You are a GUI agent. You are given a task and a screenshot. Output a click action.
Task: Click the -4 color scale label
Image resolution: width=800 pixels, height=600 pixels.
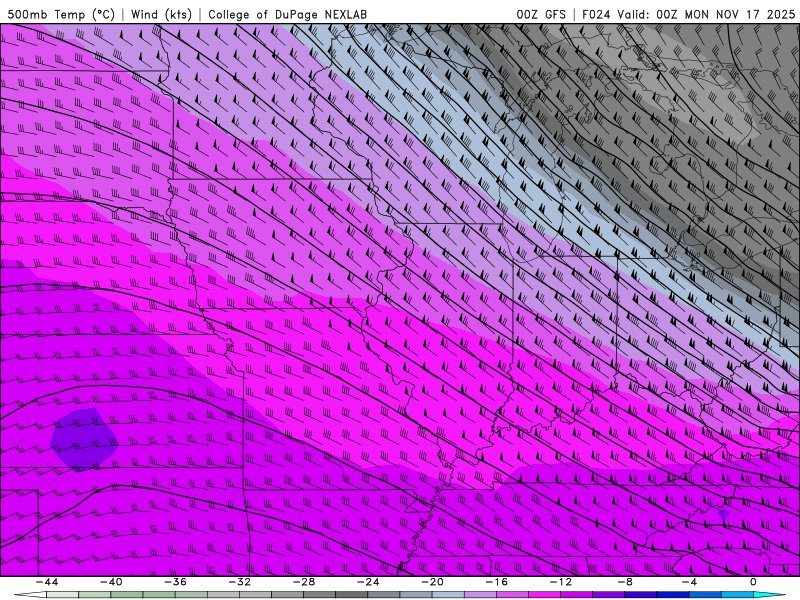(689, 582)
